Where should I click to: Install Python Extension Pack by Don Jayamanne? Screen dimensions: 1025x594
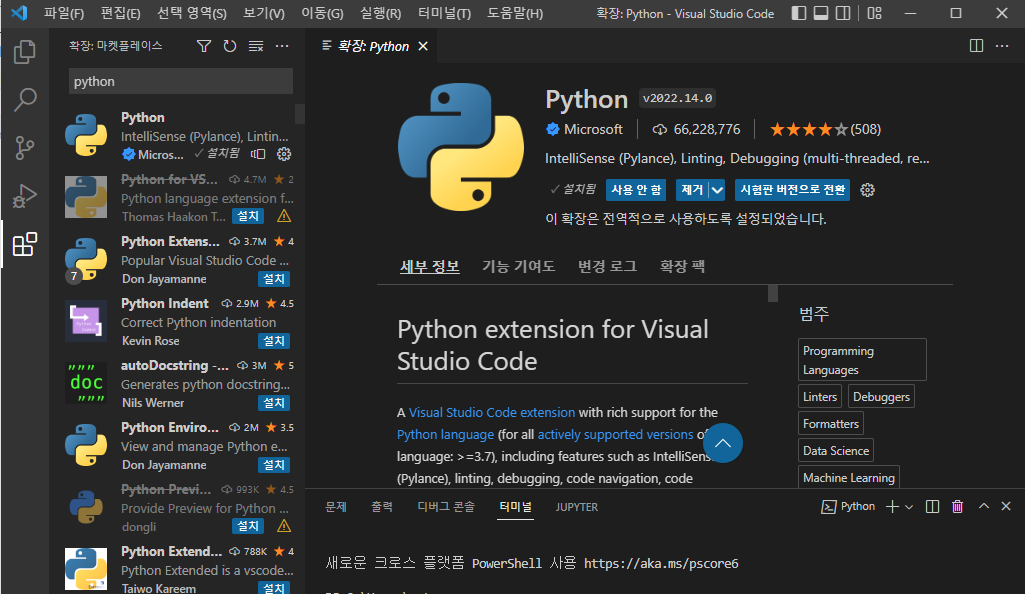(x=273, y=278)
